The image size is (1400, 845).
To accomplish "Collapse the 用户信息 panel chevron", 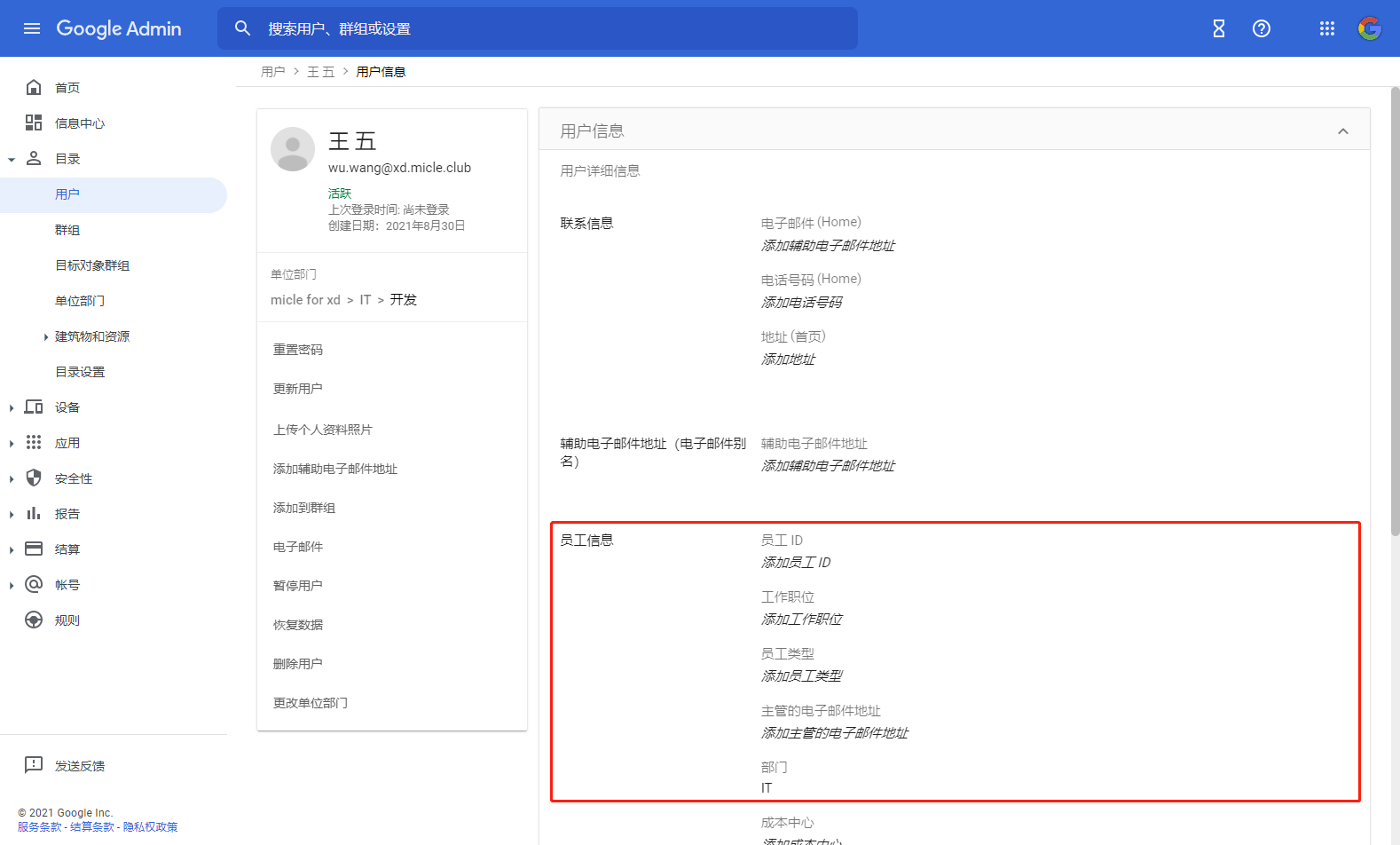I will 1343,131.
